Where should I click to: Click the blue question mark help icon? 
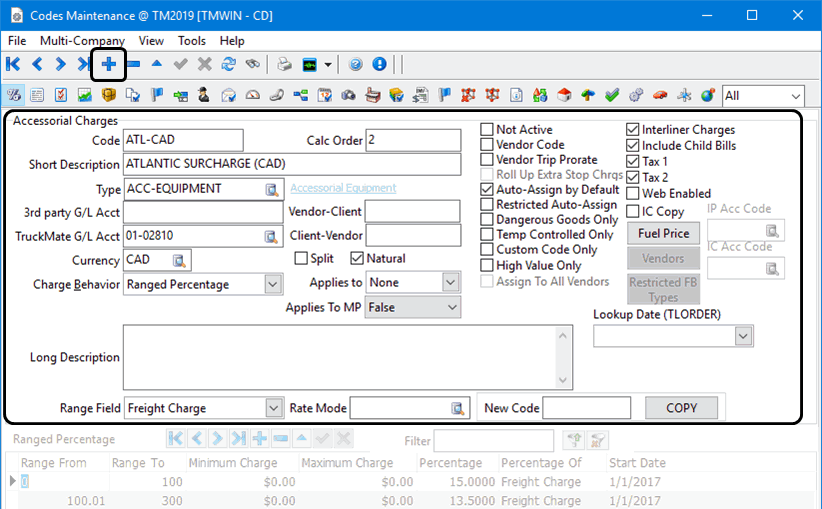coord(355,65)
